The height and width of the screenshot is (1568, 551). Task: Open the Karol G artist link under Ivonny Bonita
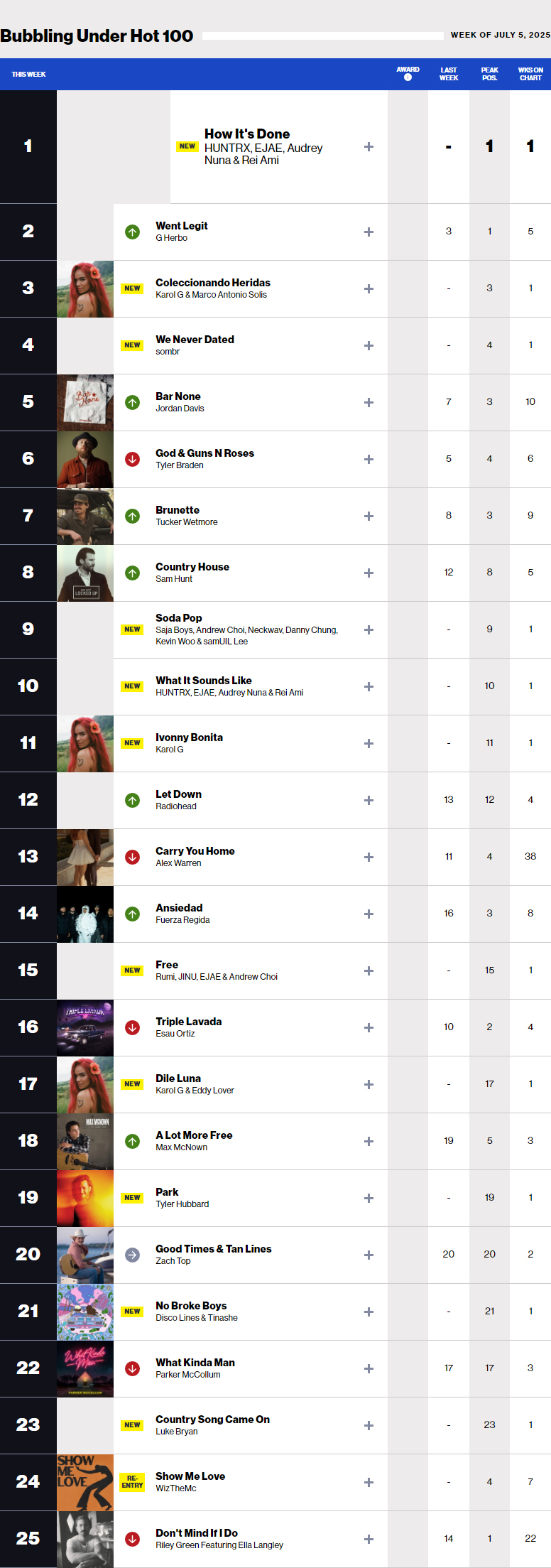pos(170,750)
